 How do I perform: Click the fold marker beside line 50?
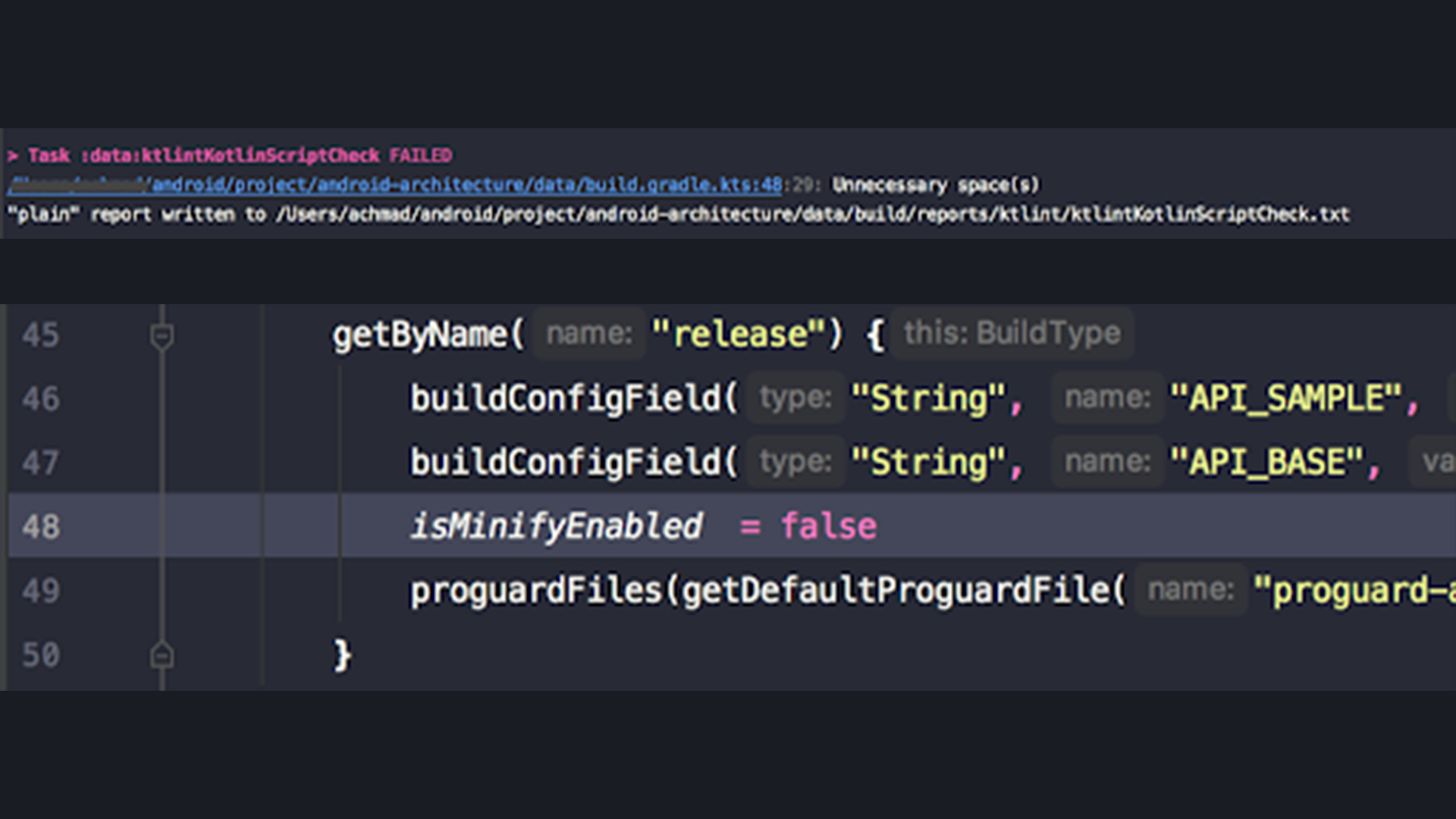(162, 654)
